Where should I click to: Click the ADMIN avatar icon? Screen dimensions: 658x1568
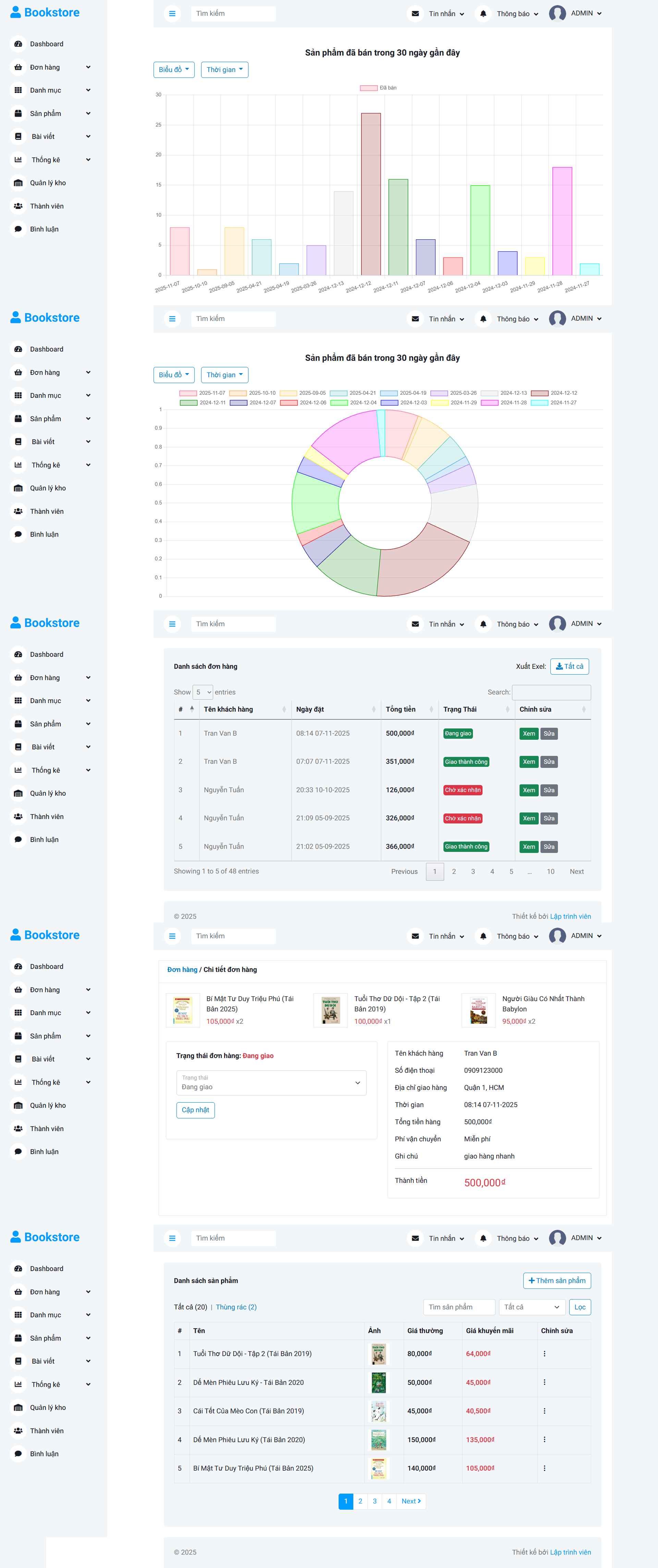pyautogui.click(x=557, y=13)
